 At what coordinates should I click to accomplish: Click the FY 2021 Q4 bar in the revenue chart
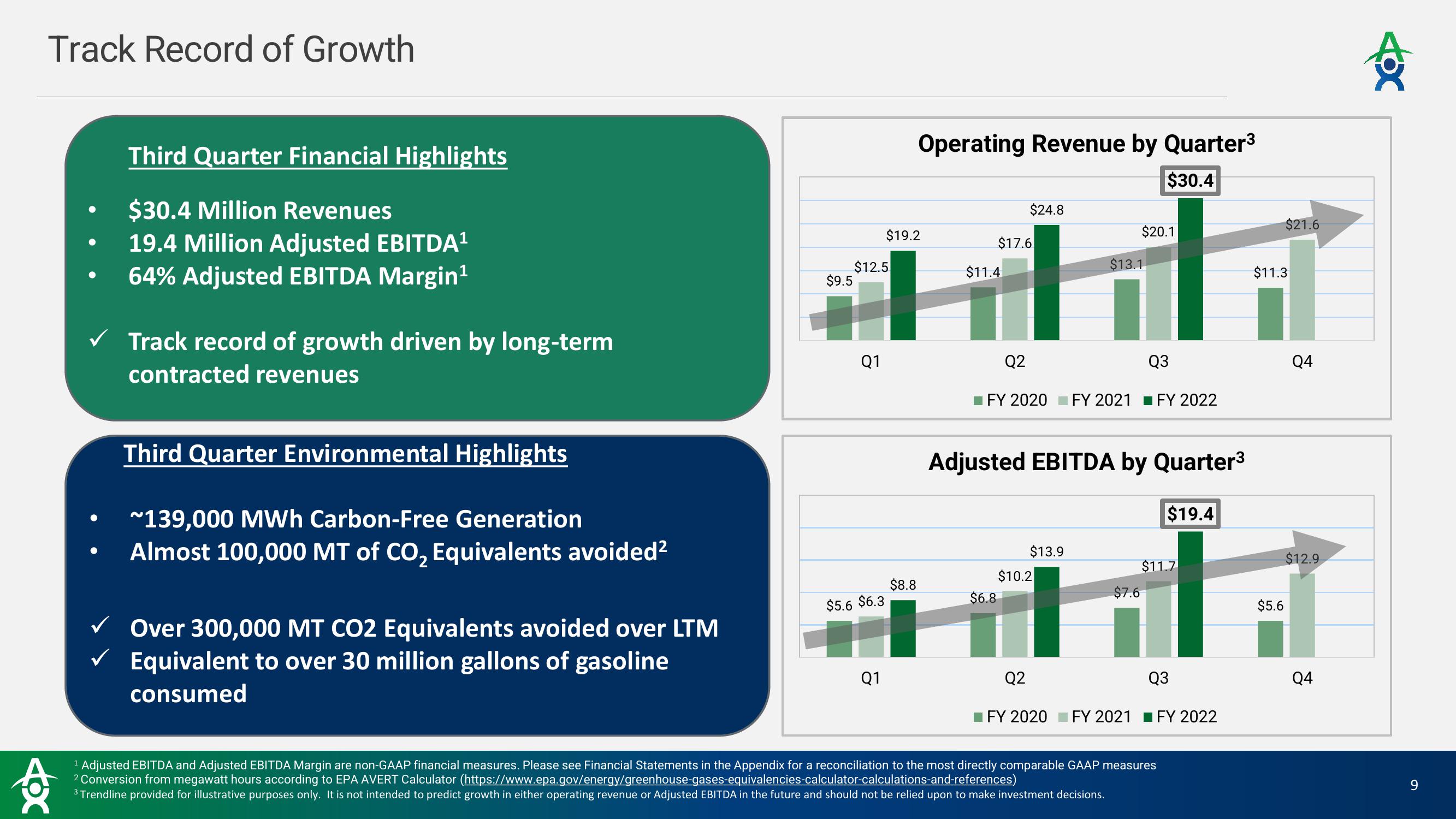pos(1301,290)
